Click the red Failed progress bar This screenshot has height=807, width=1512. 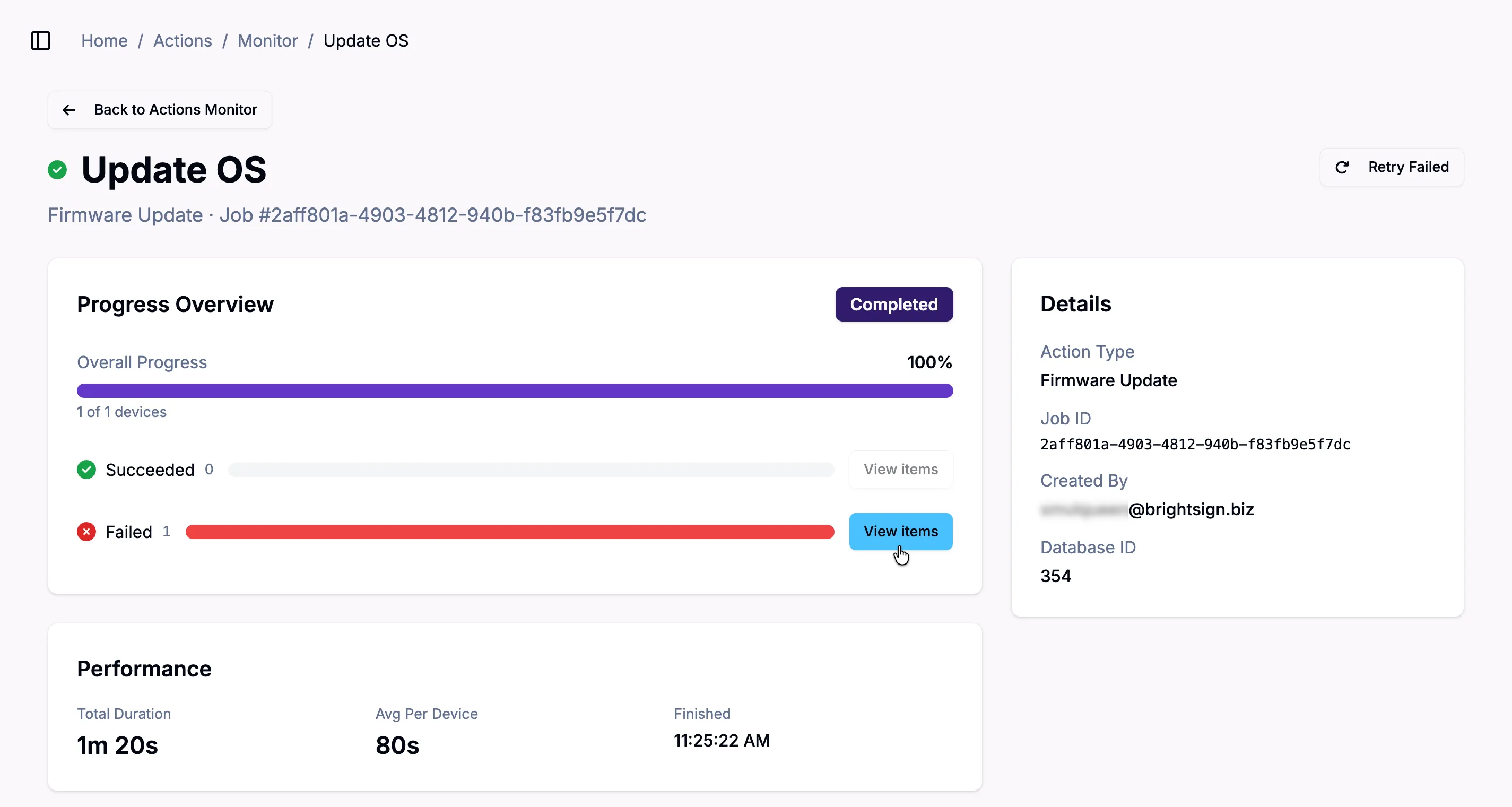click(509, 532)
